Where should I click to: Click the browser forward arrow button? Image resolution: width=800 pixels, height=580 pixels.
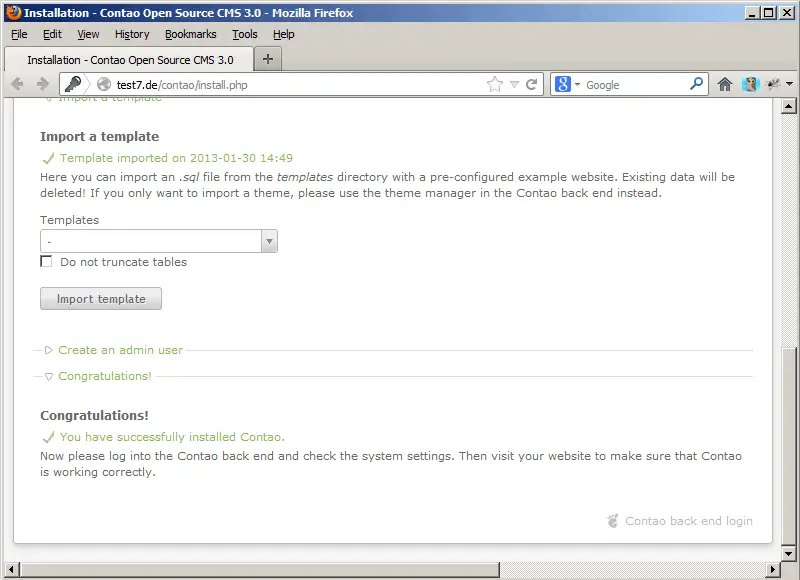click(43, 84)
